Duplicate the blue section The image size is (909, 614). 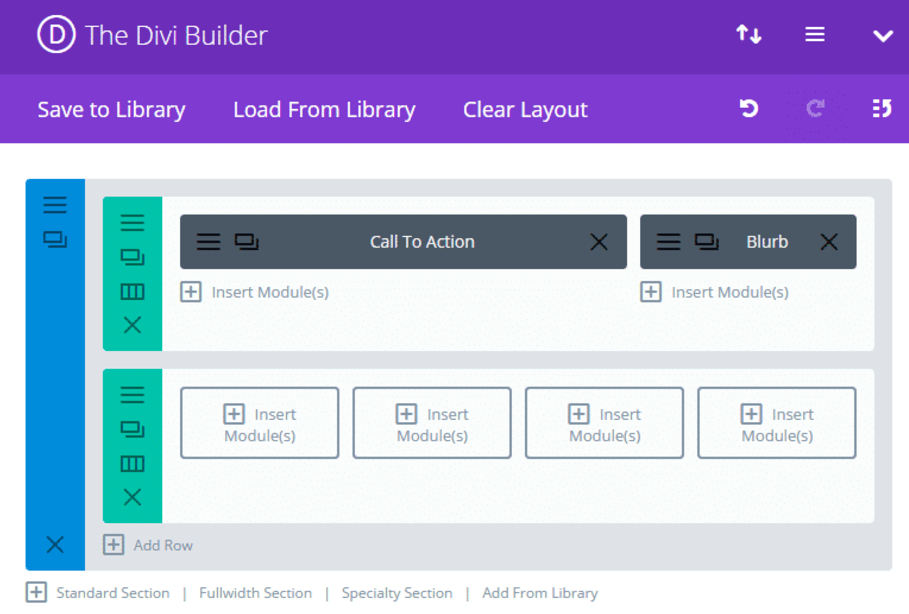pos(55,239)
